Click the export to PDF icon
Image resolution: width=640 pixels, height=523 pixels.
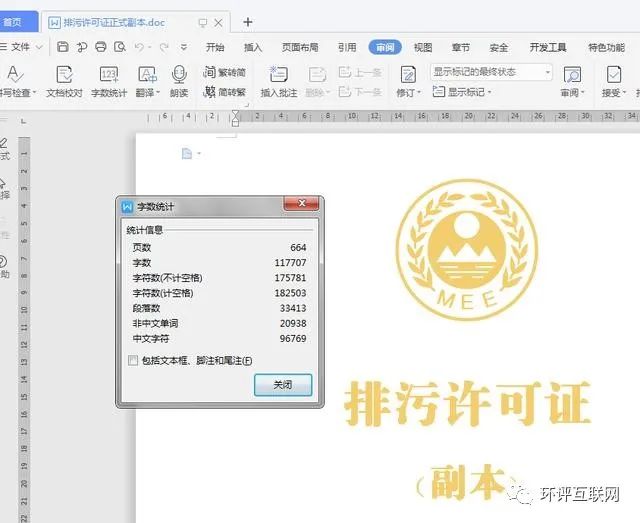point(82,47)
